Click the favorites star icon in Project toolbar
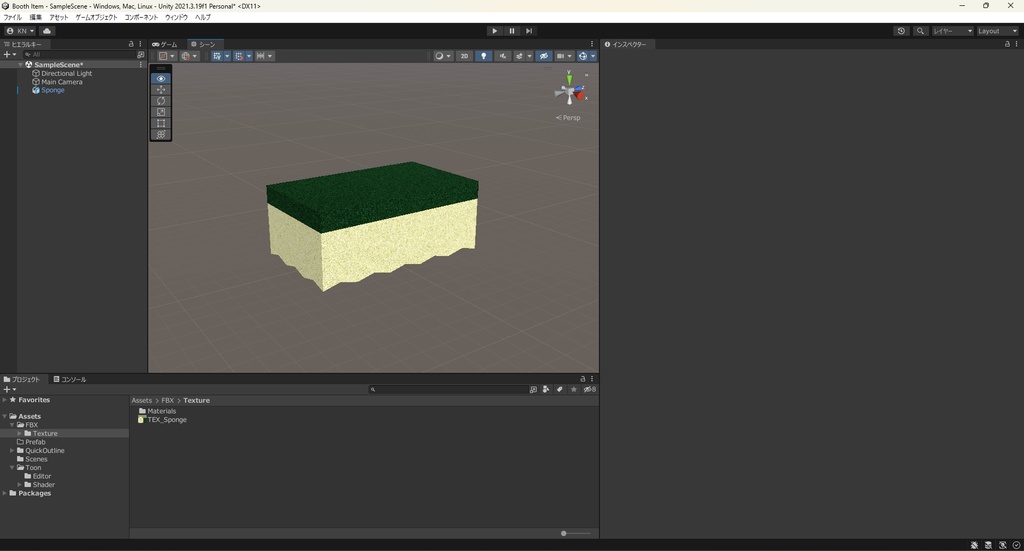 [x=573, y=389]
